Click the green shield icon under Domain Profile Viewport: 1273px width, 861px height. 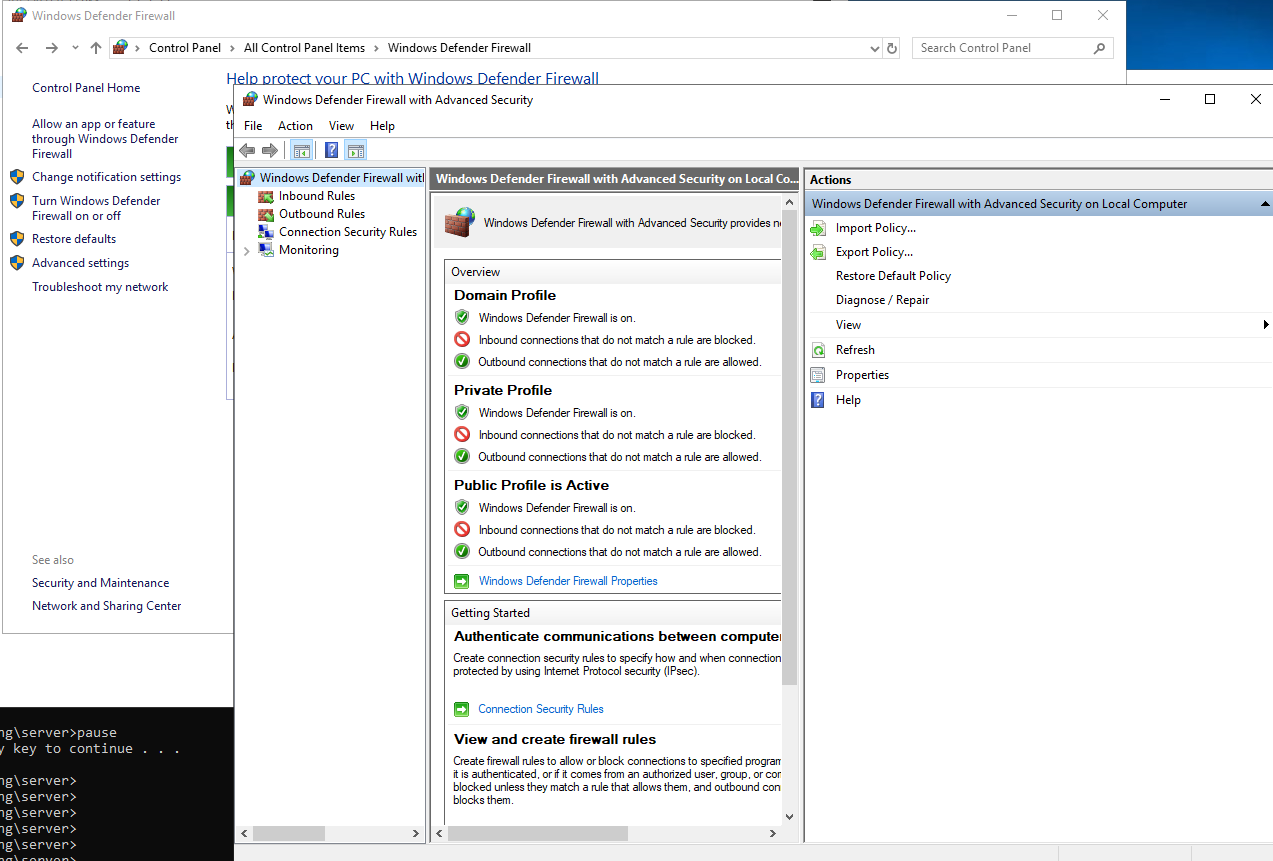462,318
